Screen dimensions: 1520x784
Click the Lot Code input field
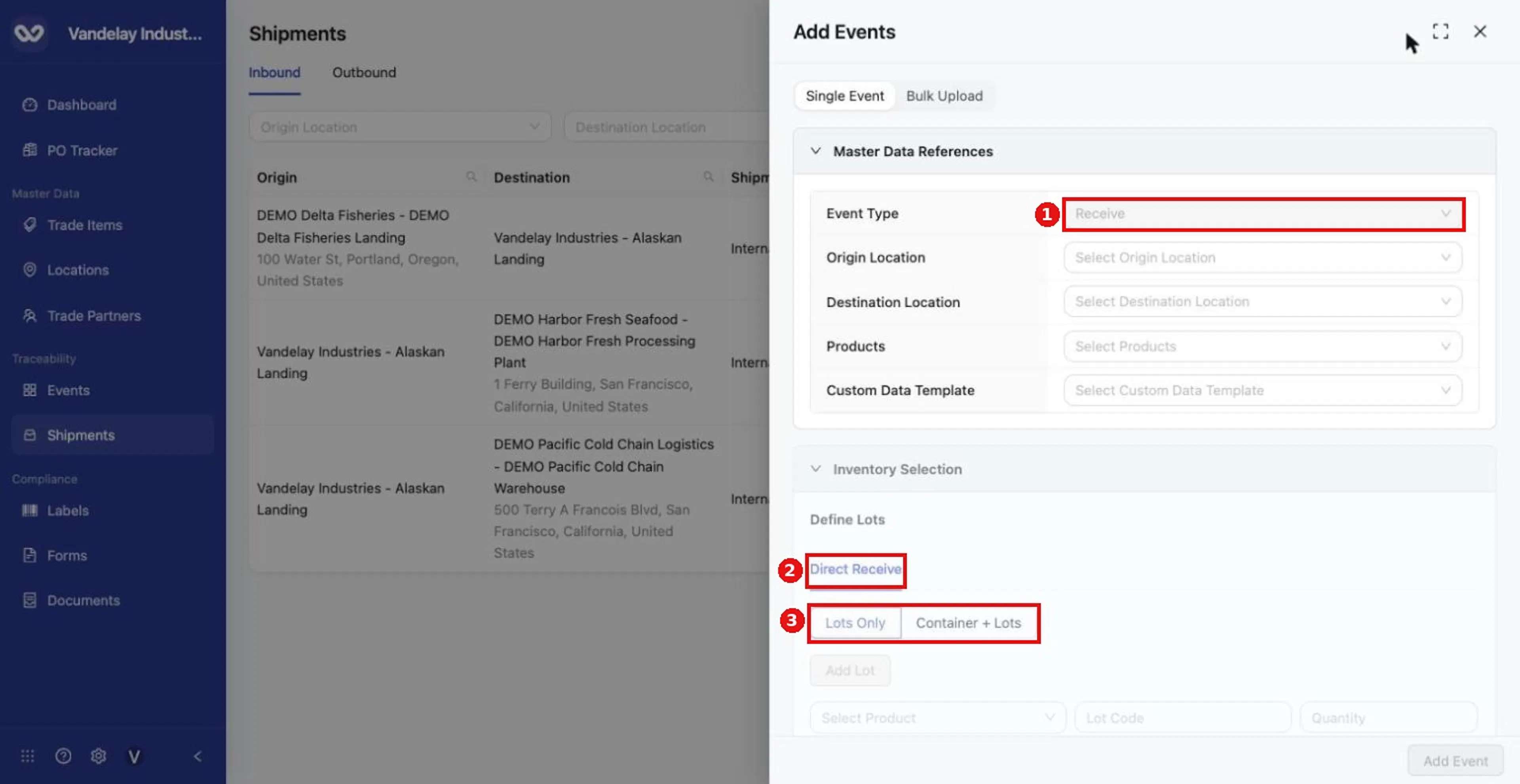click(x=1182, y=718)
